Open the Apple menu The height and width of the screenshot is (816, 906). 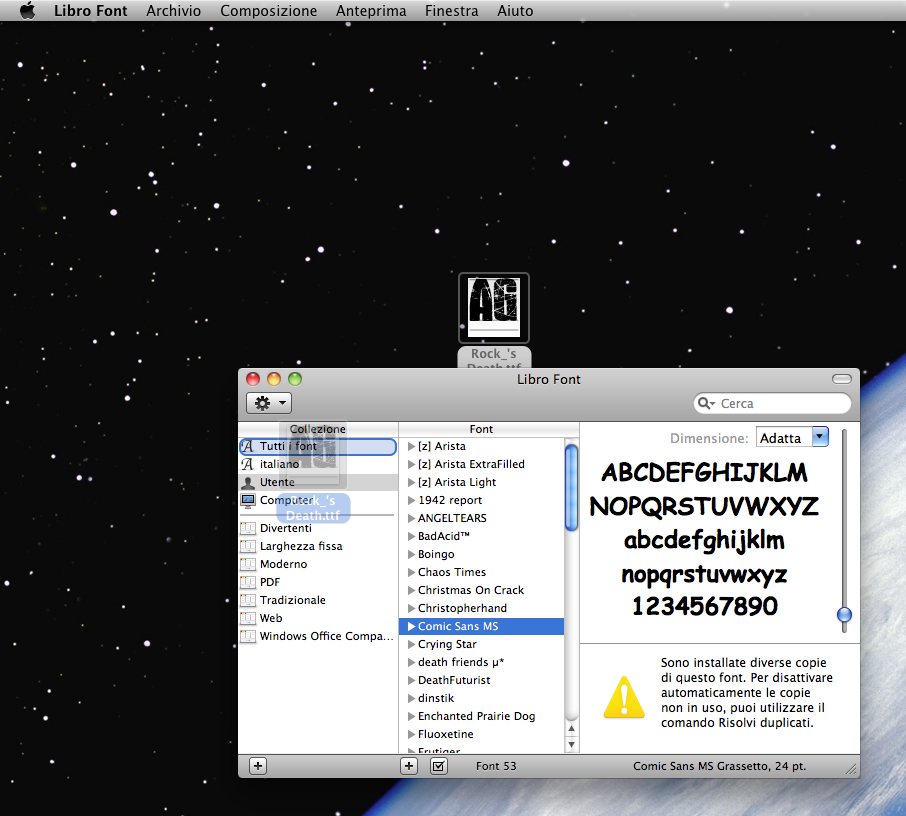[27, 10]
